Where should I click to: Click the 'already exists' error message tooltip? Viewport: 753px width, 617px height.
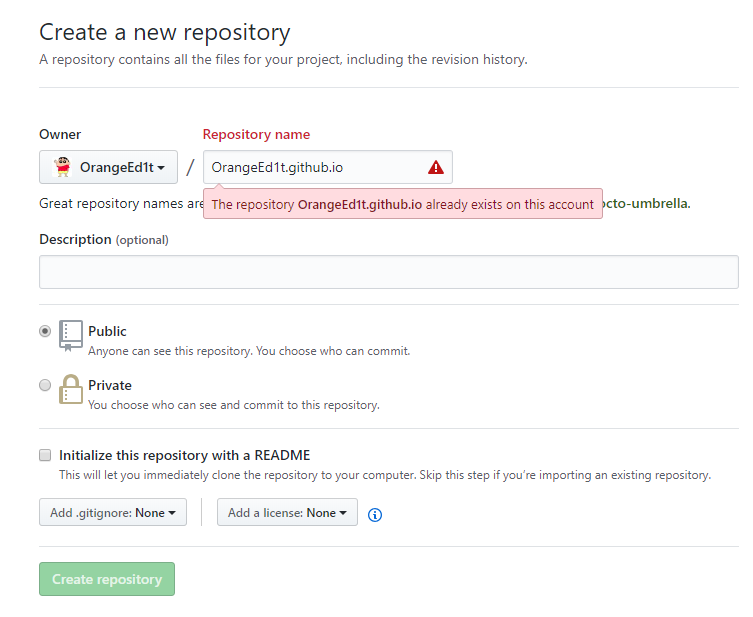tap(402, 204)
